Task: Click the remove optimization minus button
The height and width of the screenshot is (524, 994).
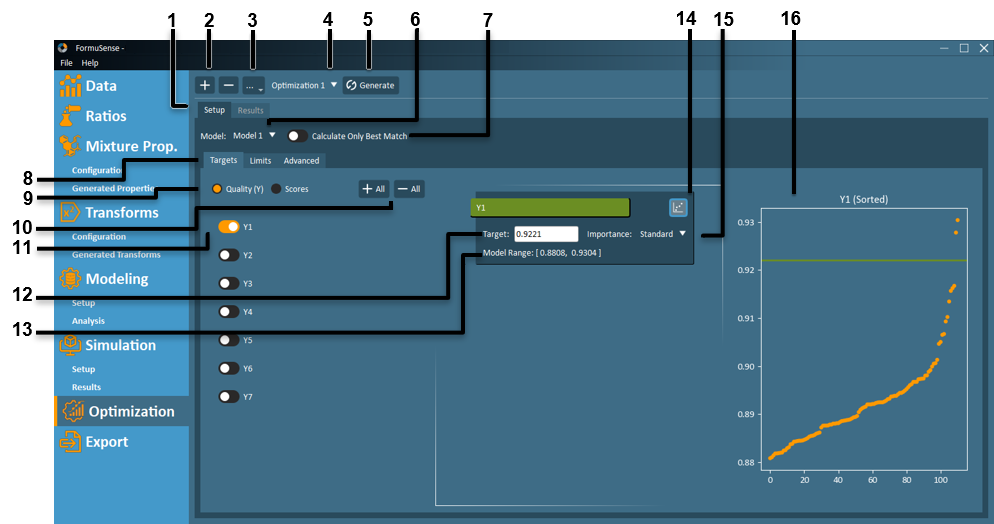Action: 229,85
